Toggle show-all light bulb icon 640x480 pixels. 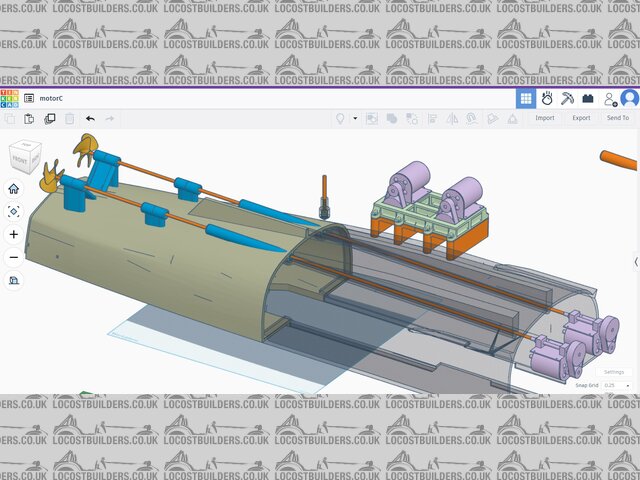(340, 118)
